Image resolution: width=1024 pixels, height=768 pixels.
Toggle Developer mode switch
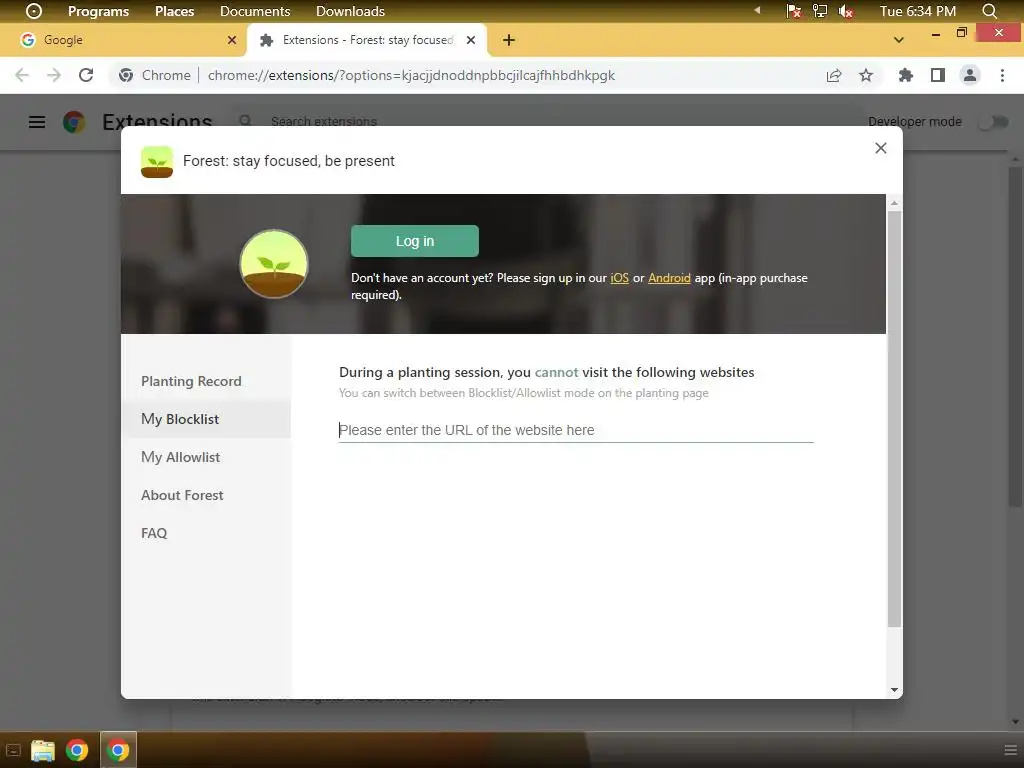994,122
